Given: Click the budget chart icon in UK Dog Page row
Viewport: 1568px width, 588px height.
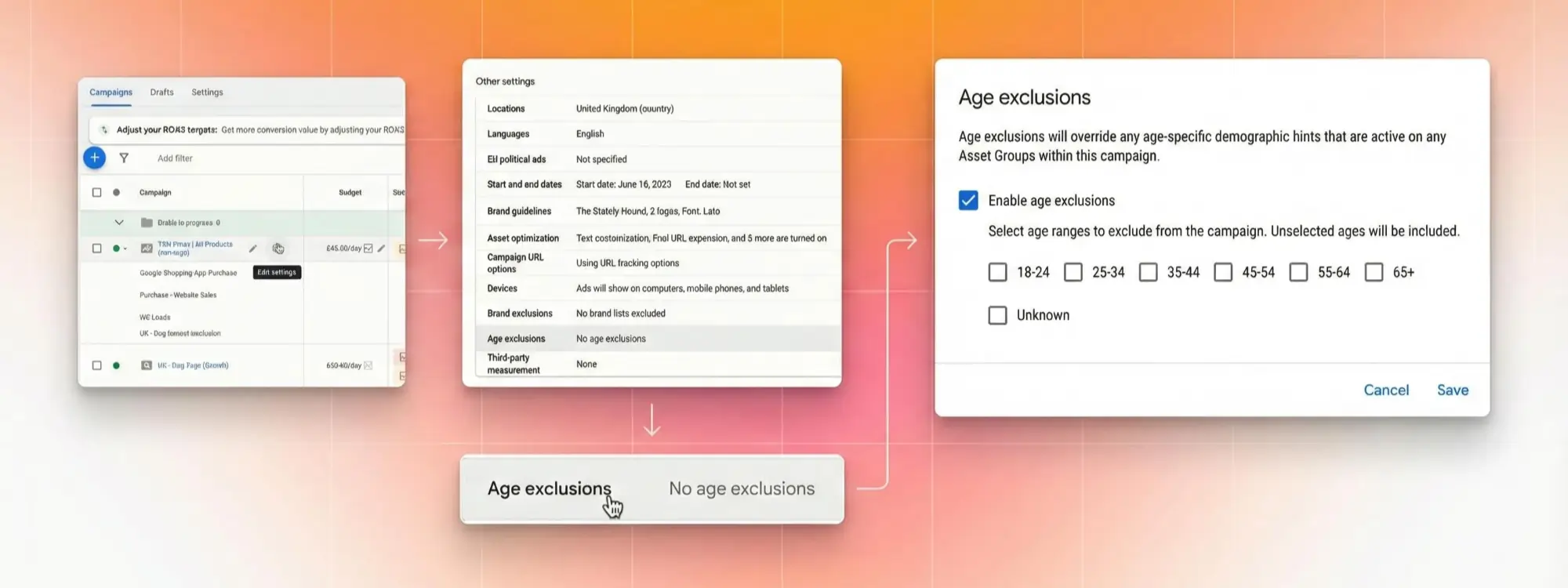Looking at the screenshot, I should 368,365.
